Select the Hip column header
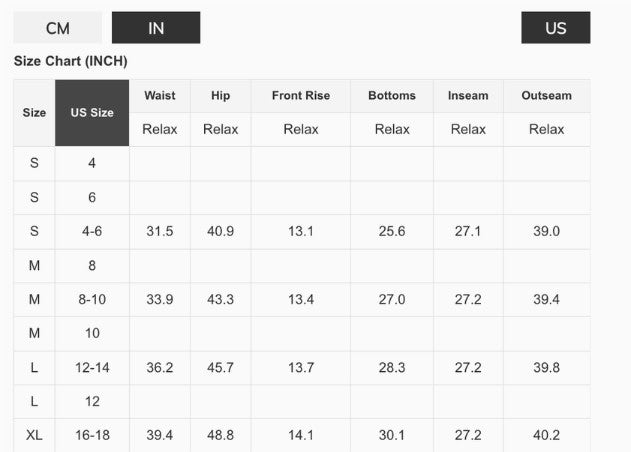The image size is (631, 452). point(220,96)
